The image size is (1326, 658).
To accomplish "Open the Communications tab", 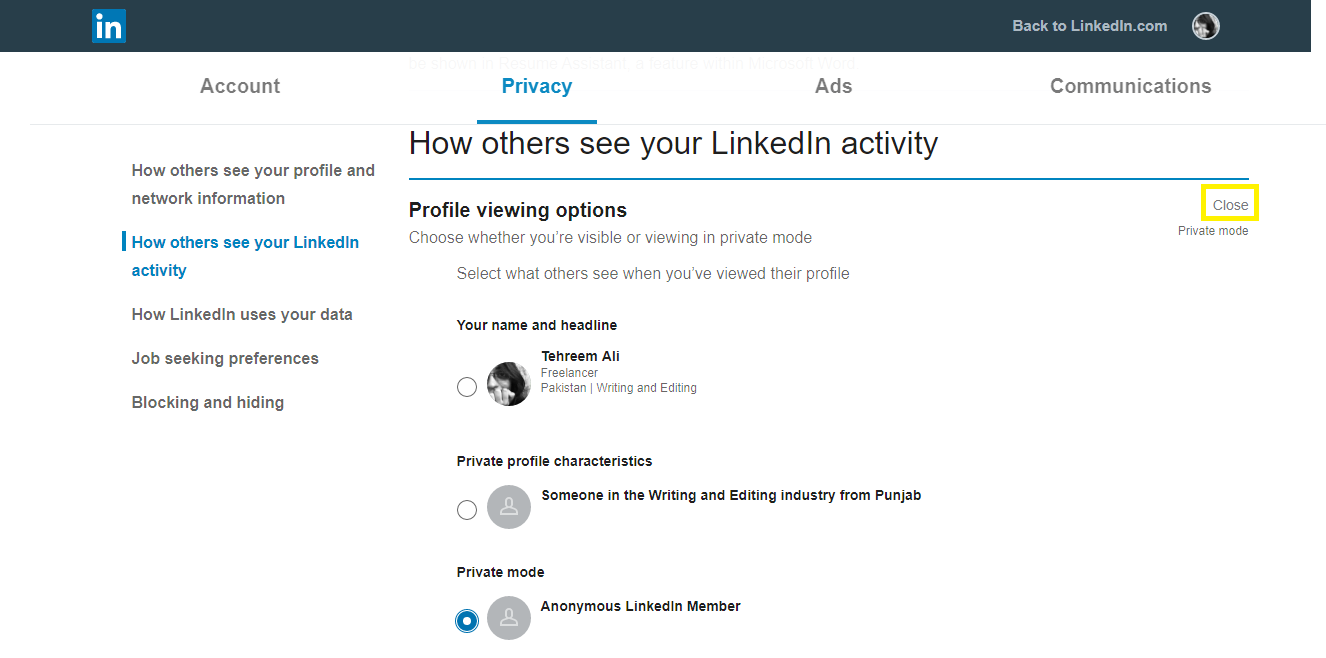I will click(x=1131, y=86).
